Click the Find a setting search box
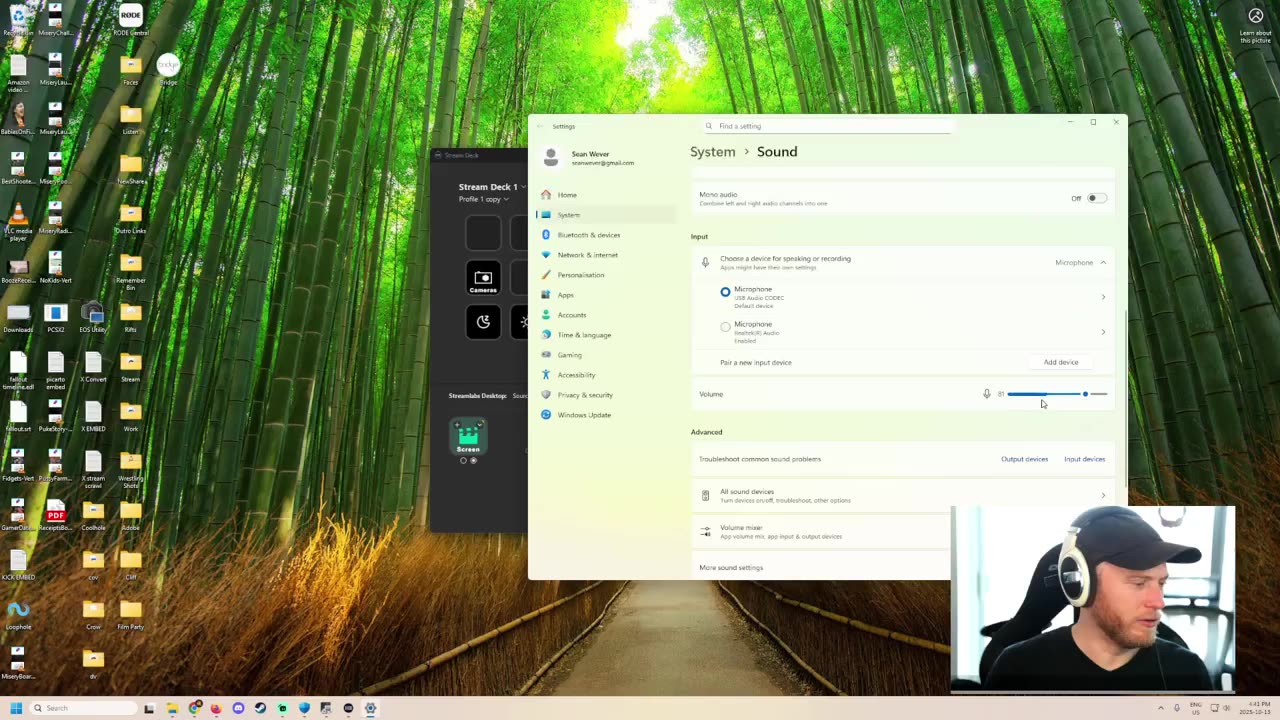Viewport: 1280px width, 720px height. coord(826,126)
